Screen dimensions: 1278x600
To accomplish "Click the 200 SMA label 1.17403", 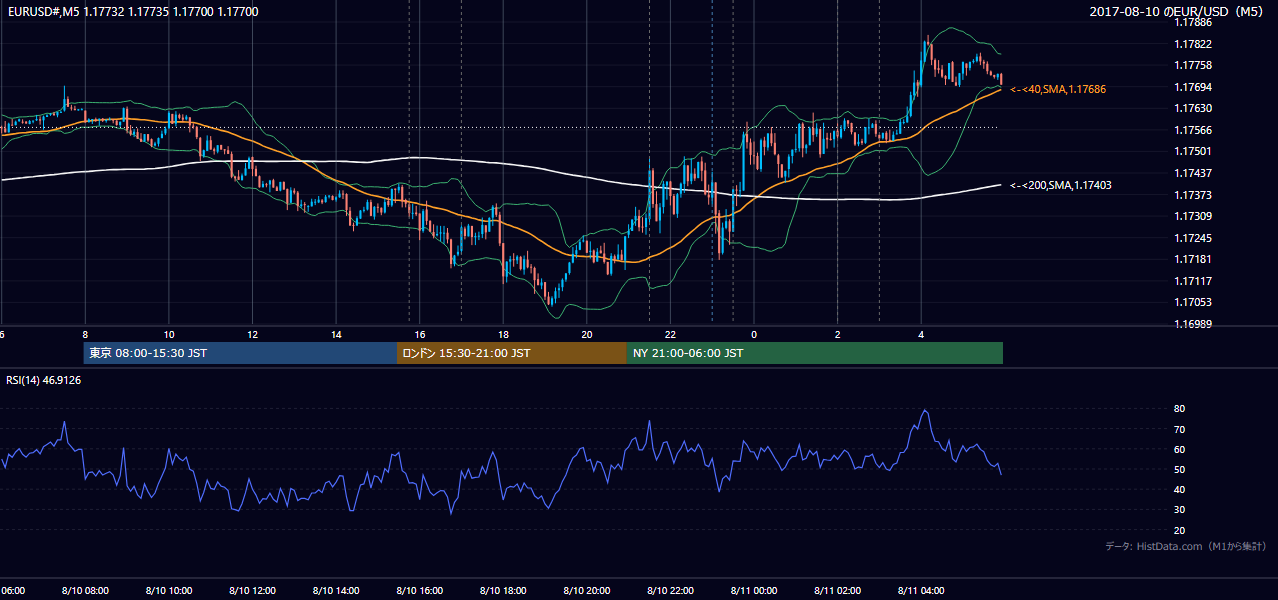I will pyautogui.click(x=1061, y=185).
